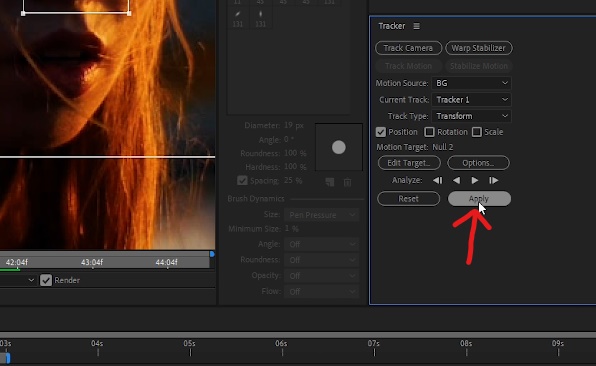This screenshot has height=366, width=596.
Task: Analyze backward continuously
Action: [457, 181]
